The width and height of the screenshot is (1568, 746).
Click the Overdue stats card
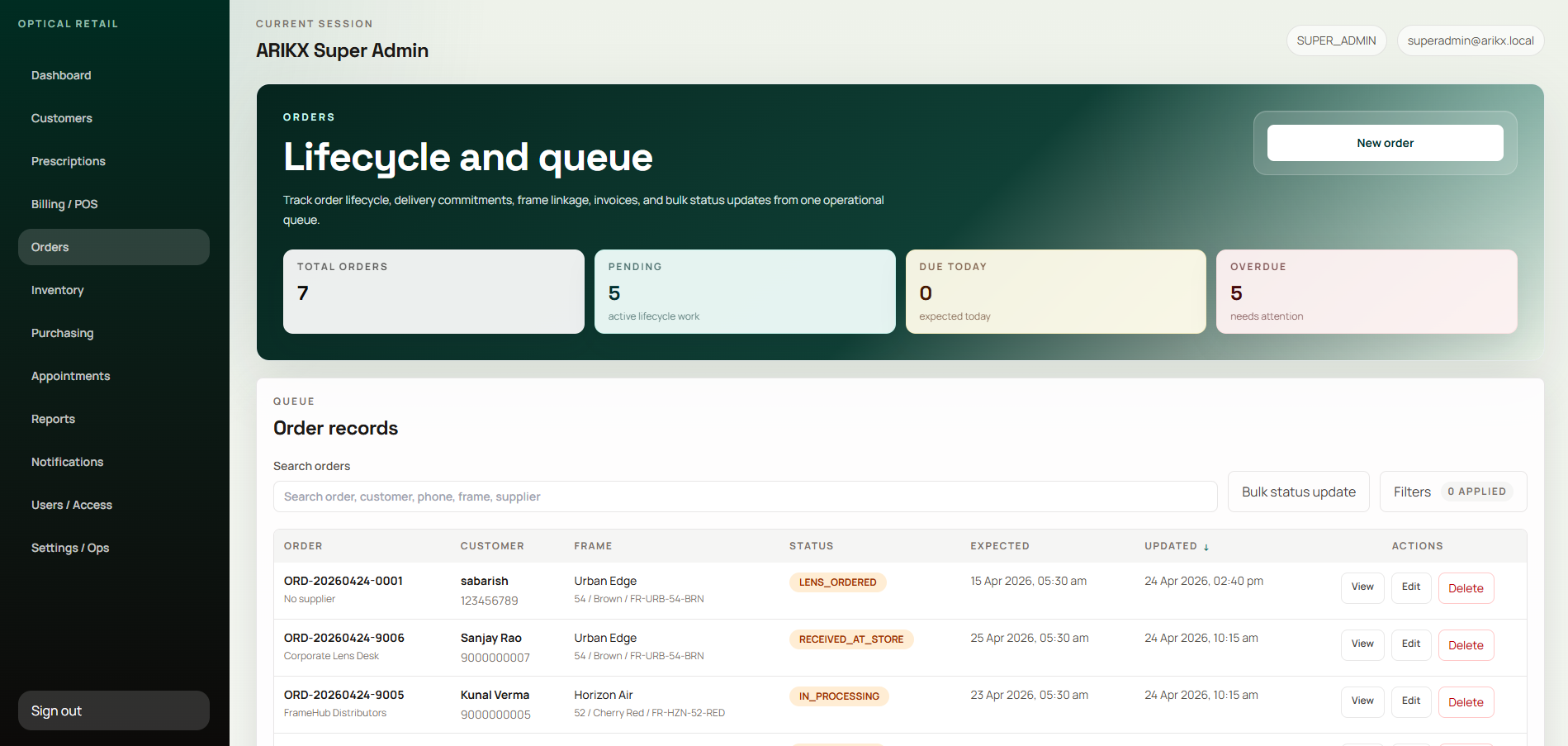point(1366,292)
